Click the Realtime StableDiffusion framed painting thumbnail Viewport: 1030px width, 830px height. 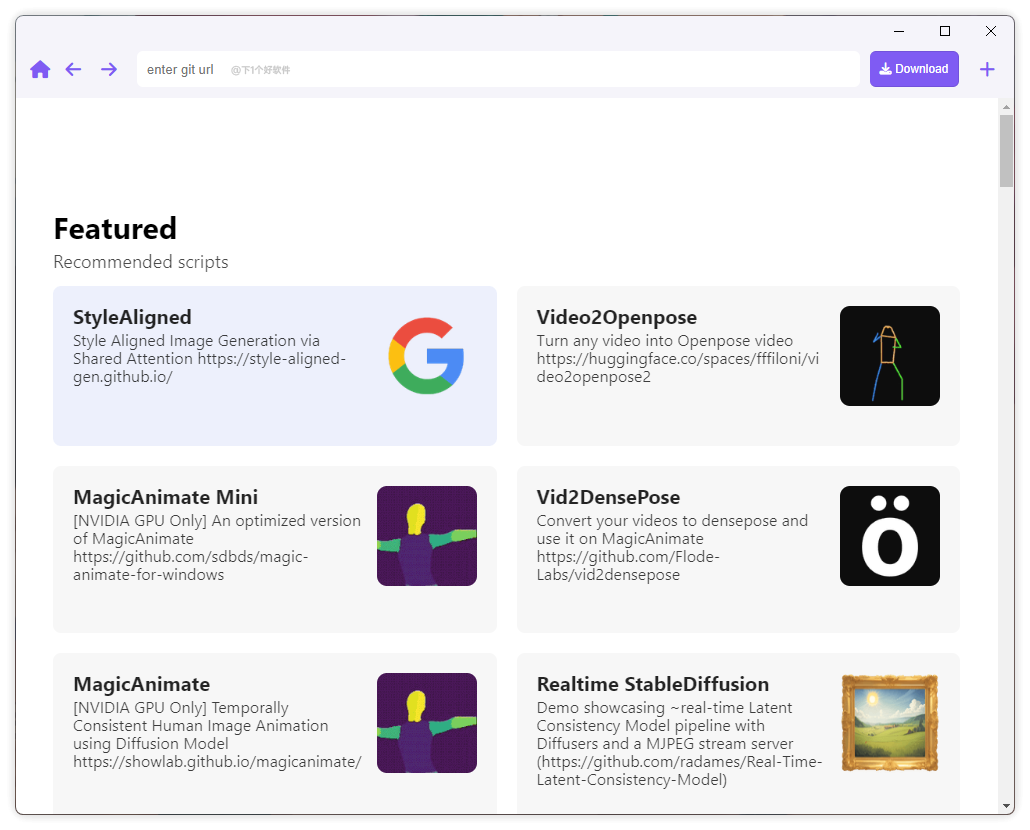pyautogui.click(x=889, y=723)
